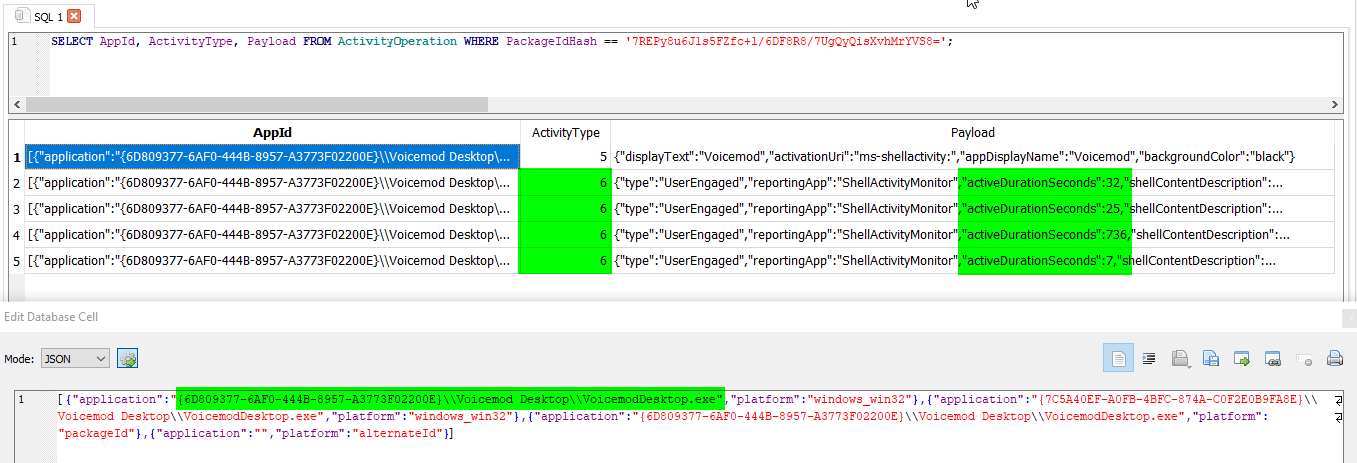
Task: Toggle word wrap in cell editor
Action: 1119,358
